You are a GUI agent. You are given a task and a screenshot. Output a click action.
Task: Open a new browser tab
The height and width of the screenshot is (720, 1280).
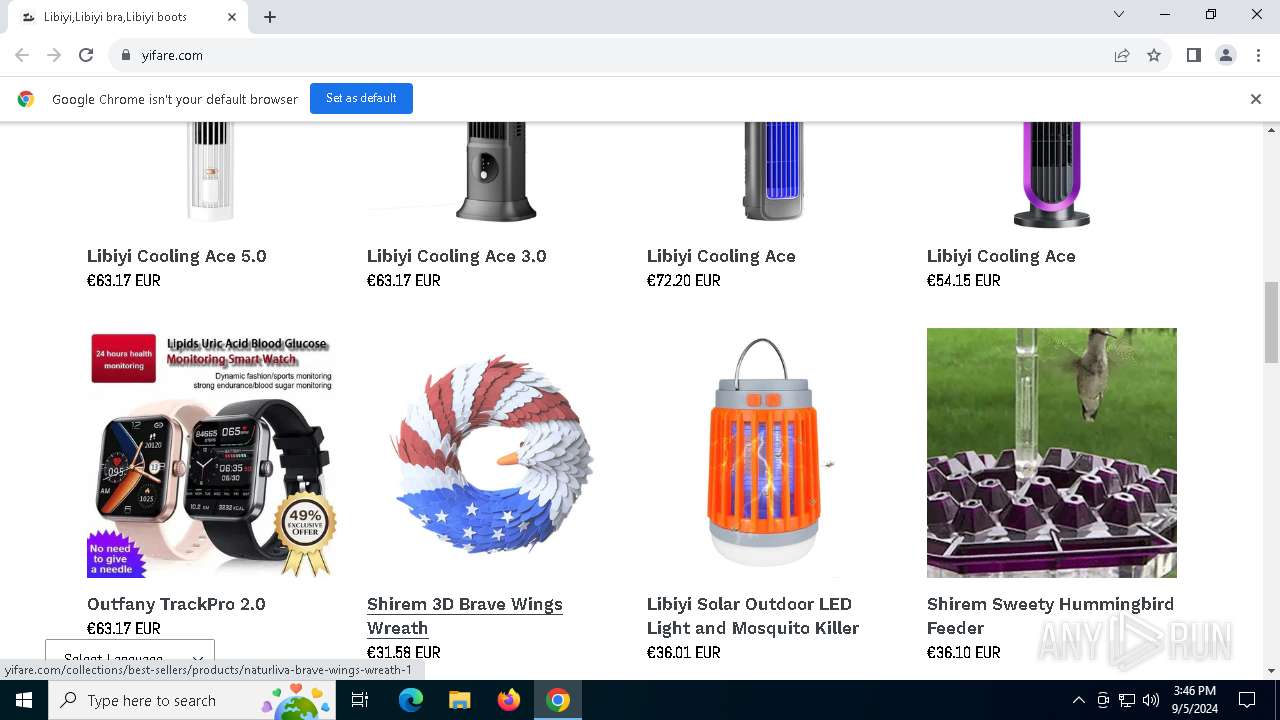click(x=270, y=17)
